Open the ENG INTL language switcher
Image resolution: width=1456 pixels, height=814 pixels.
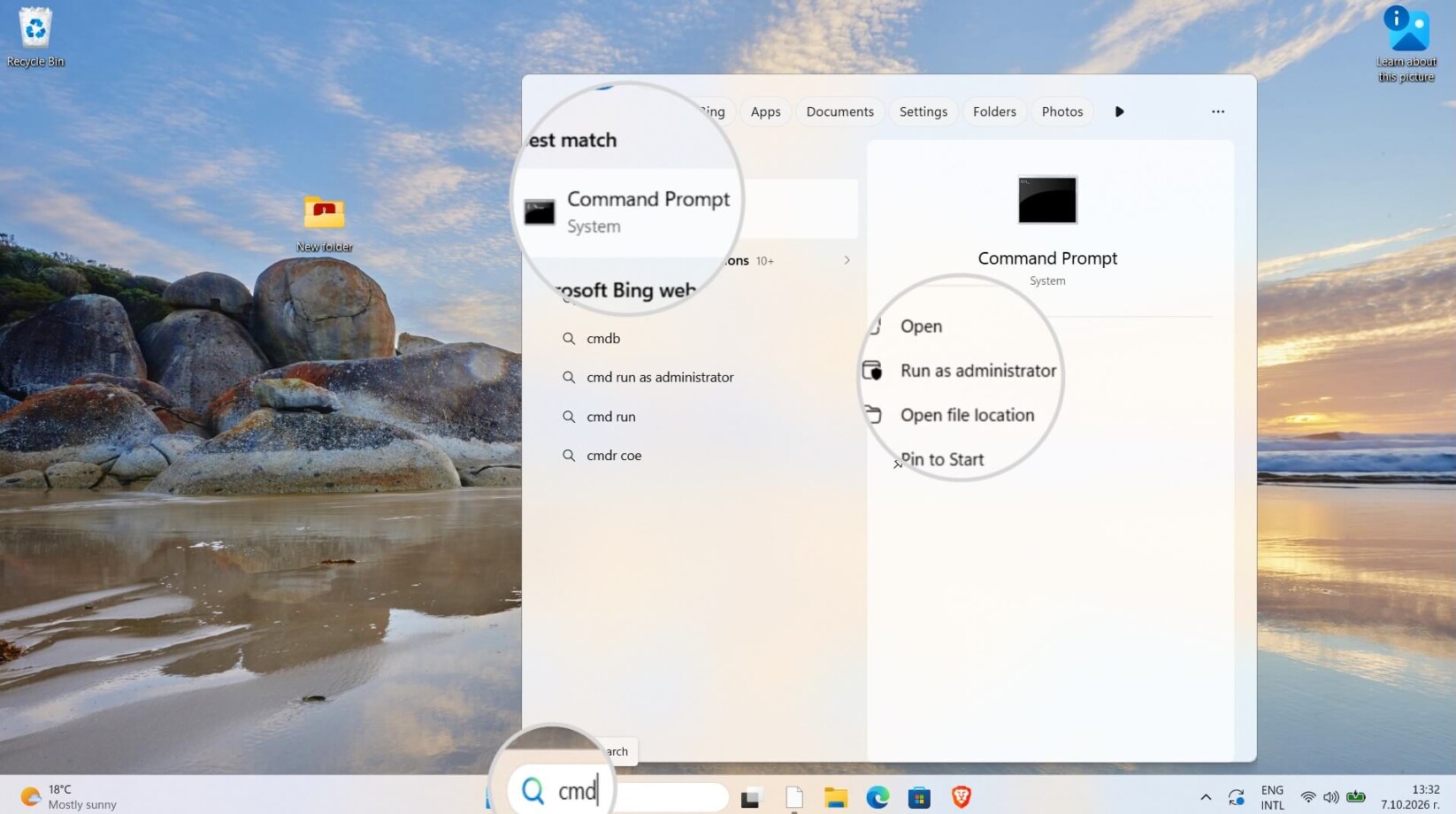click(1272, 797)
